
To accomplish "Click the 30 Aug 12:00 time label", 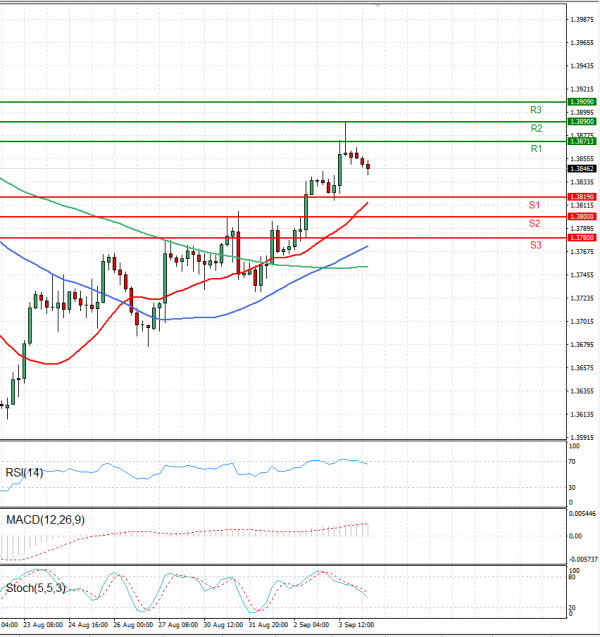I will tap(223, 624).
